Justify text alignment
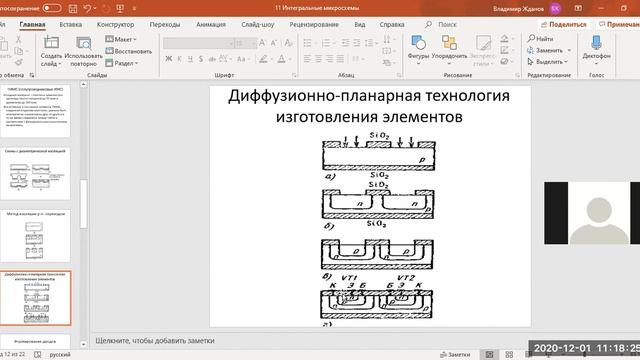The image size is (640, 360). point(340,59)
